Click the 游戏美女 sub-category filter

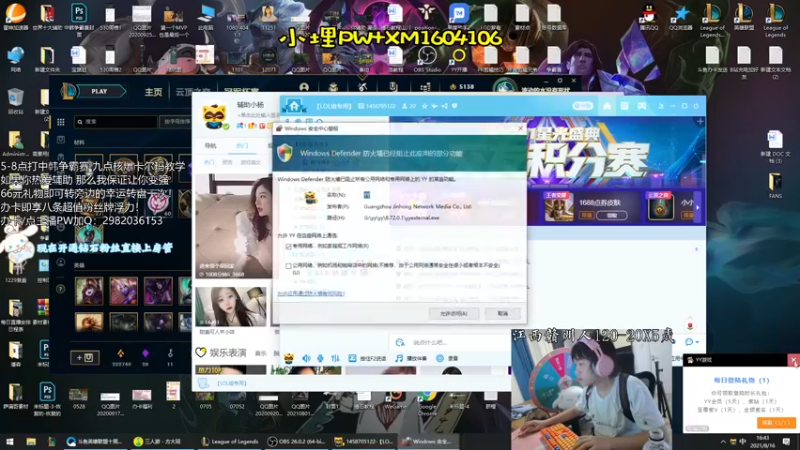[251, 162]
